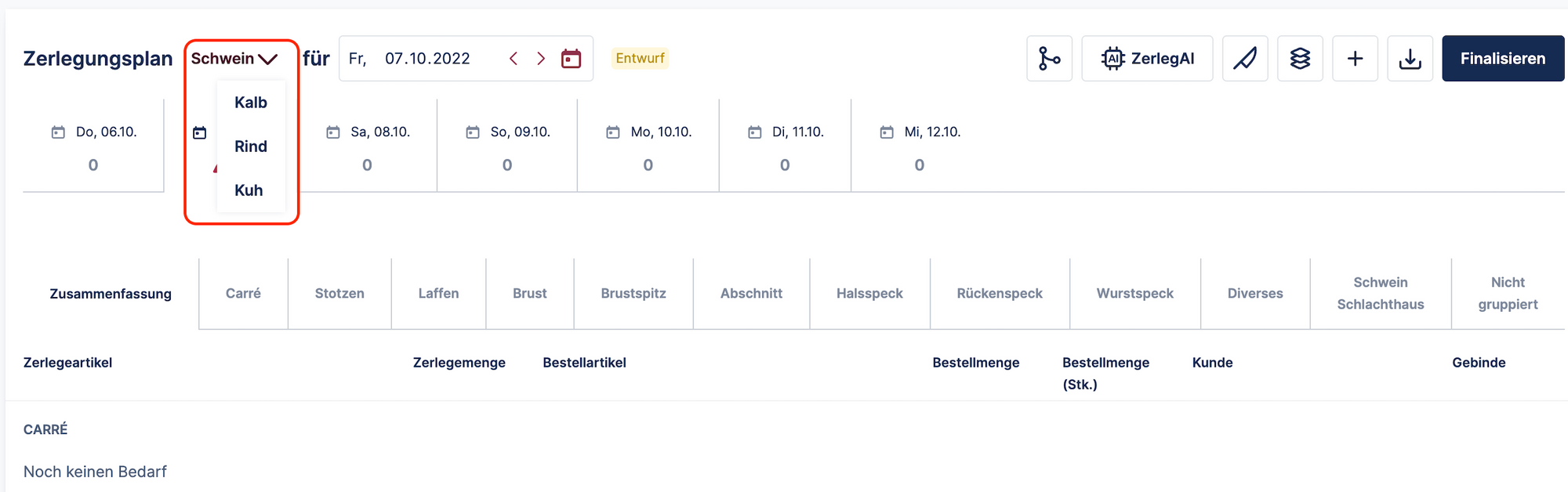The image size is (1568, 492).
Task: Select Sa, 08.10. day cell
Action: click(368, 147)
